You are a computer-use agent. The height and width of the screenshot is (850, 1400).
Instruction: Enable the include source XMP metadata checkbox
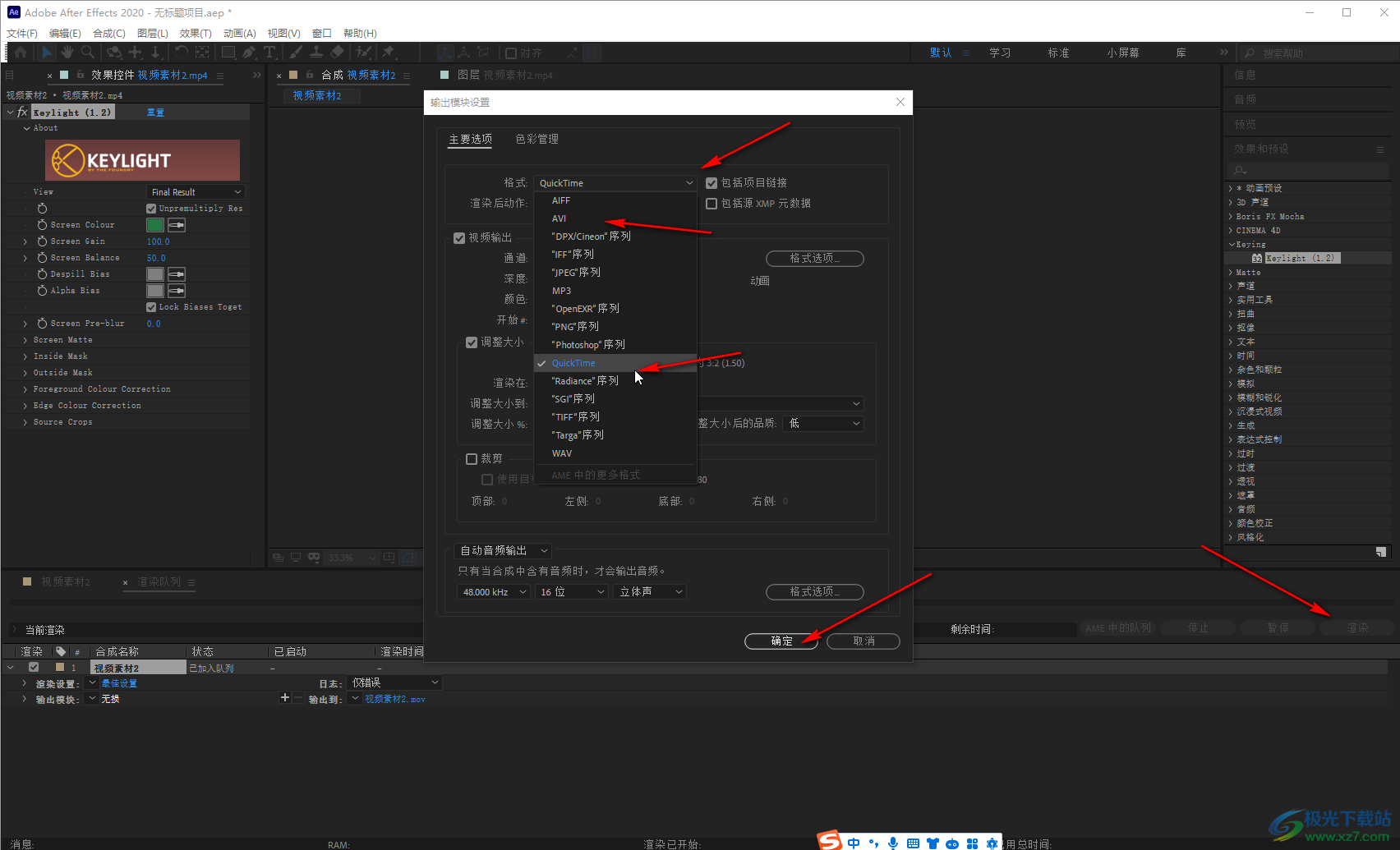pyautogui.click(x=712, y=204)
